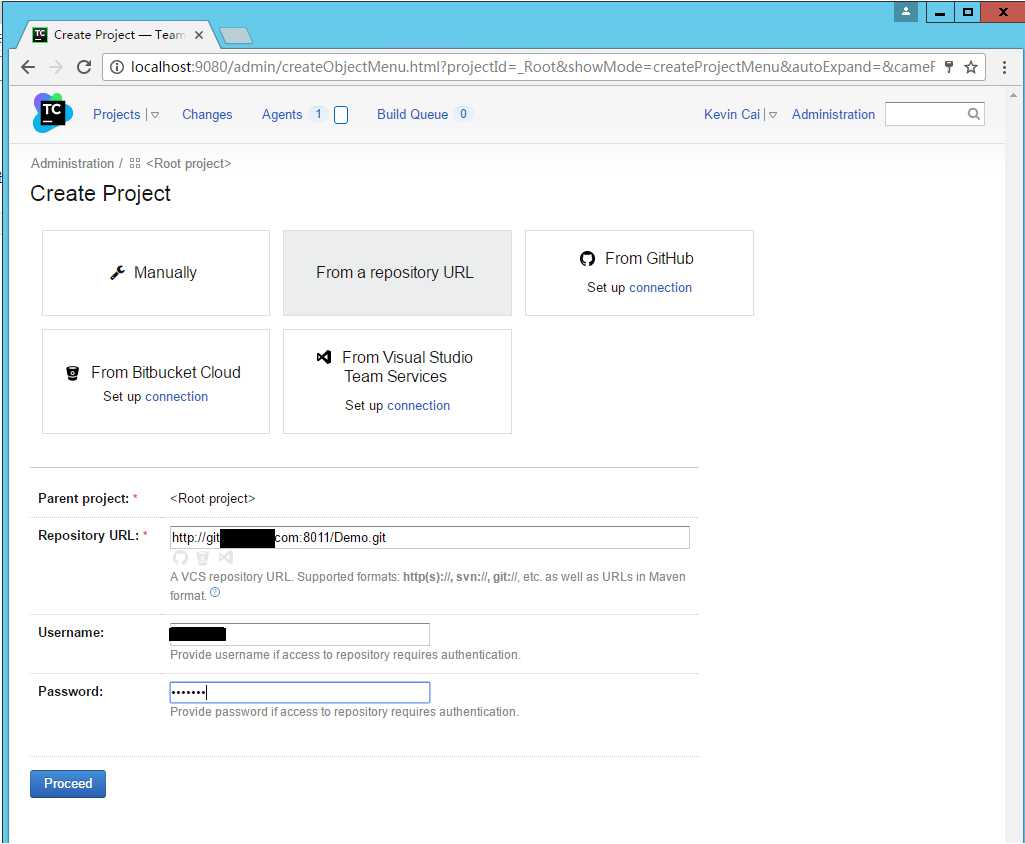The width and height of the screenshot is (1025, 844).
Task: Click the Parent project Root project value
Action: click(212, 499)
